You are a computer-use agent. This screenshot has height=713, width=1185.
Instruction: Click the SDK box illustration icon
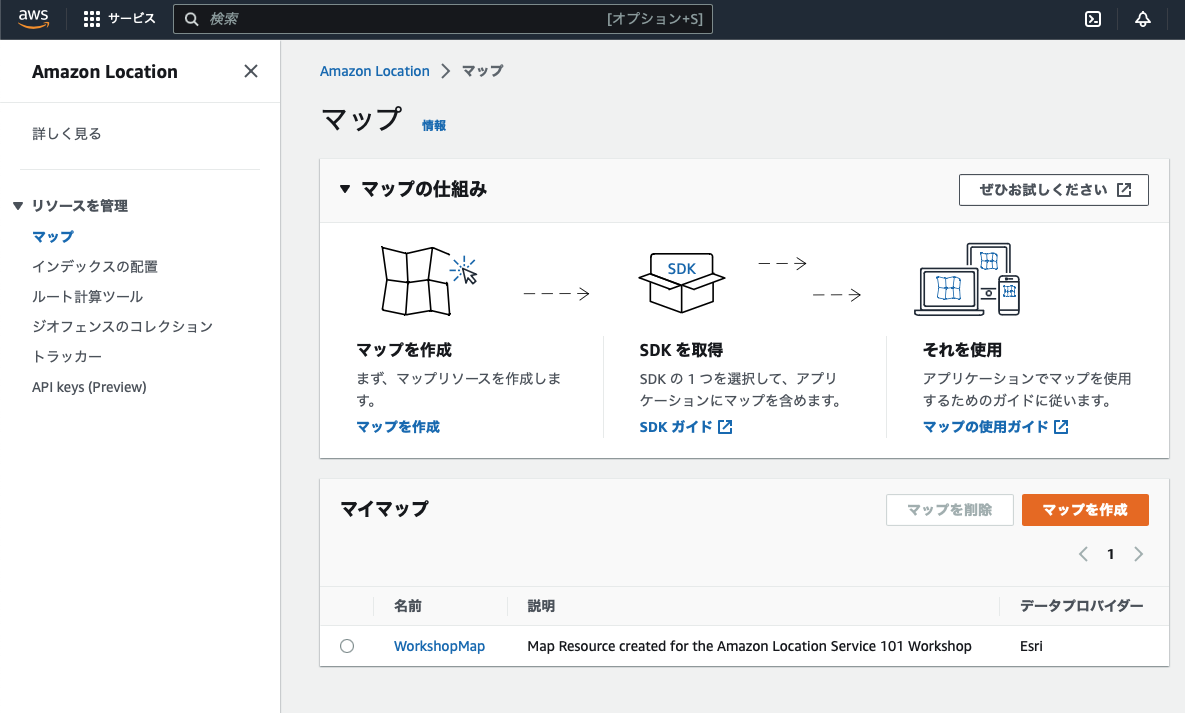tap(681, 282)
